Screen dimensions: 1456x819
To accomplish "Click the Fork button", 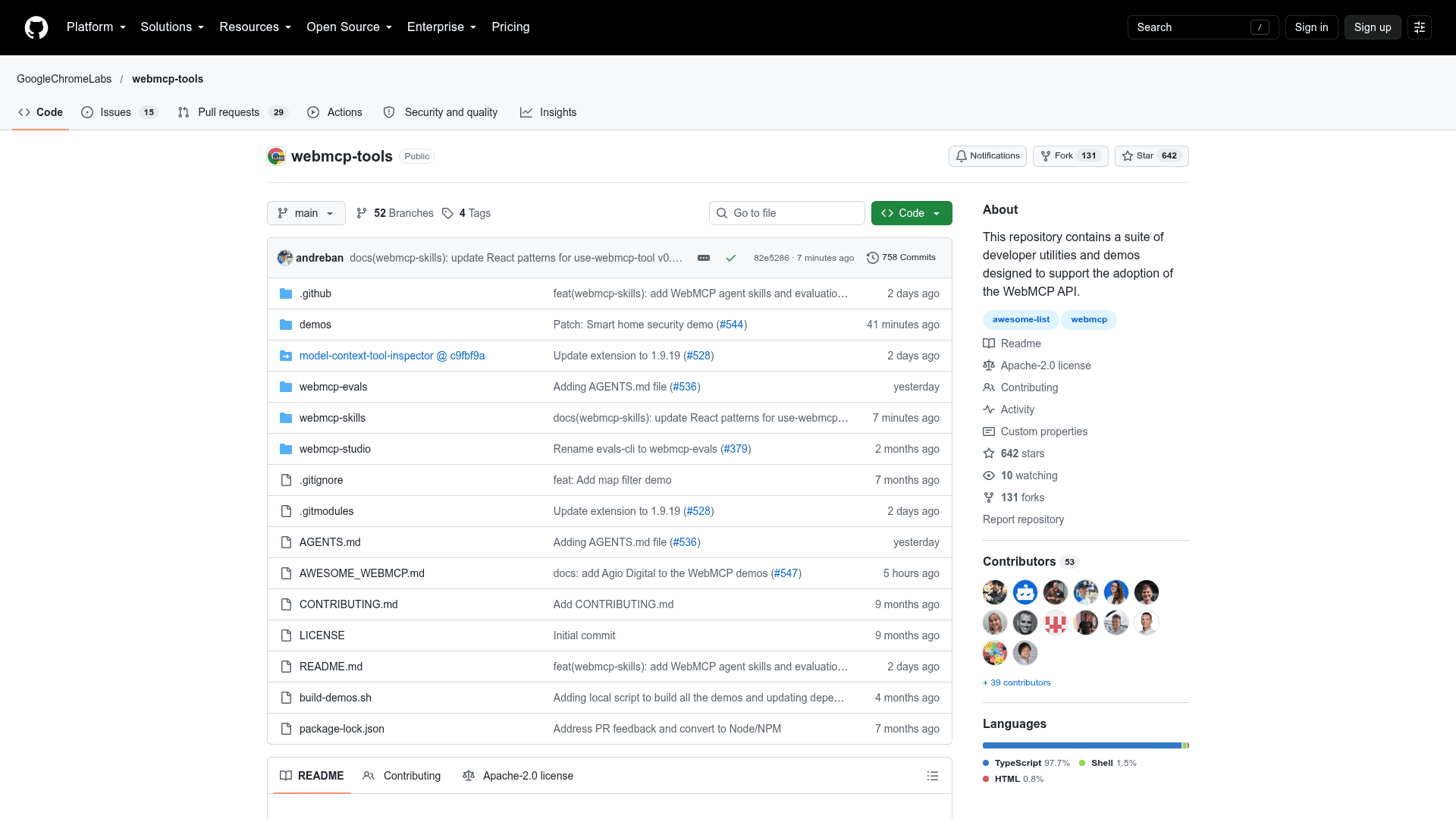I will tap(1071, 156).
